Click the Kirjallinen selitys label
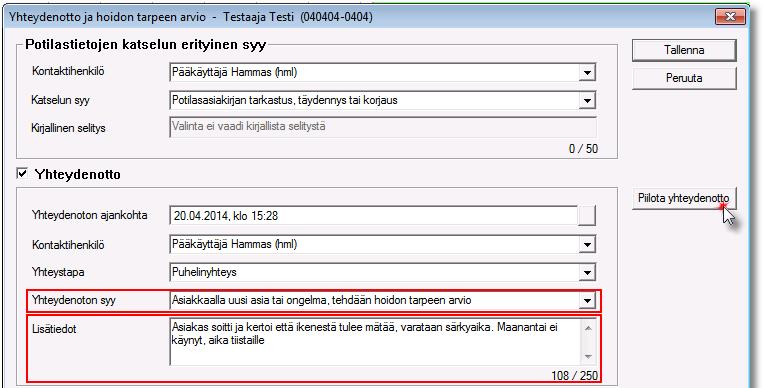764x388 pixels. pos(68,128)
